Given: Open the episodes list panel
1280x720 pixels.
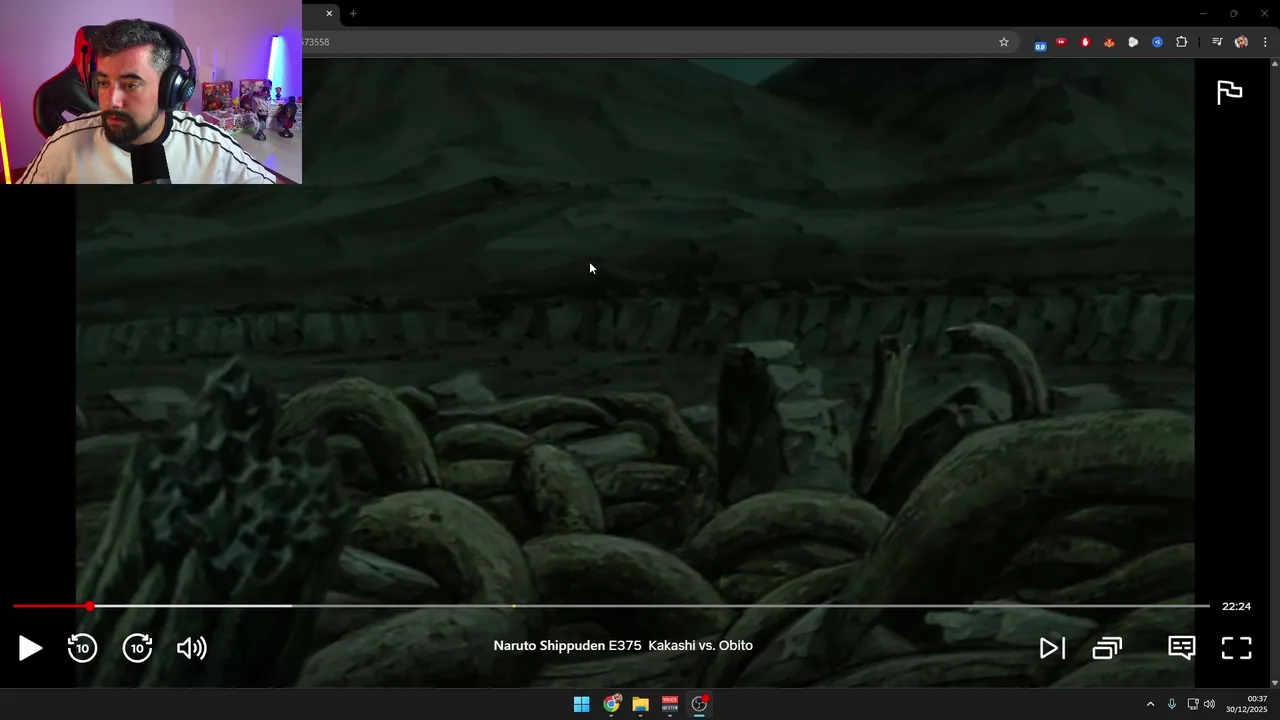Looking at the screenshot, I should tap(1107, 648).
